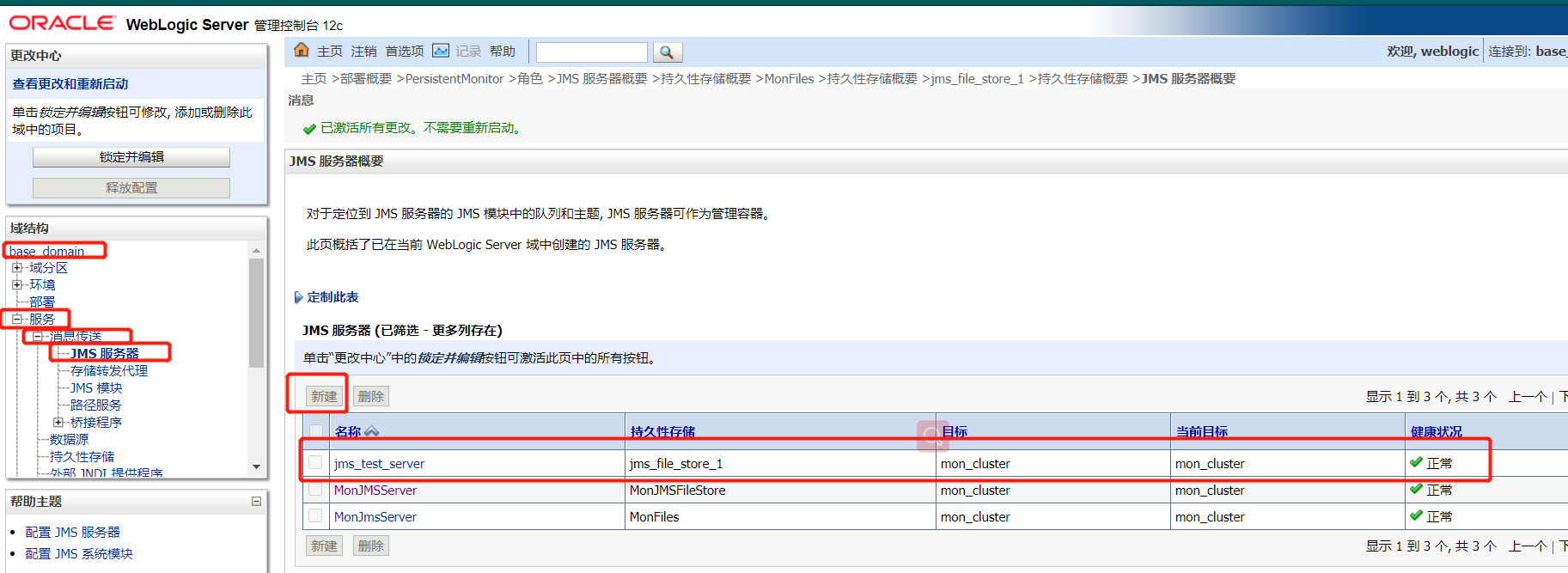Select 存储转发代理 in domain tree
The height and width of the screenshot is (573, 1568).
(109, 370)
